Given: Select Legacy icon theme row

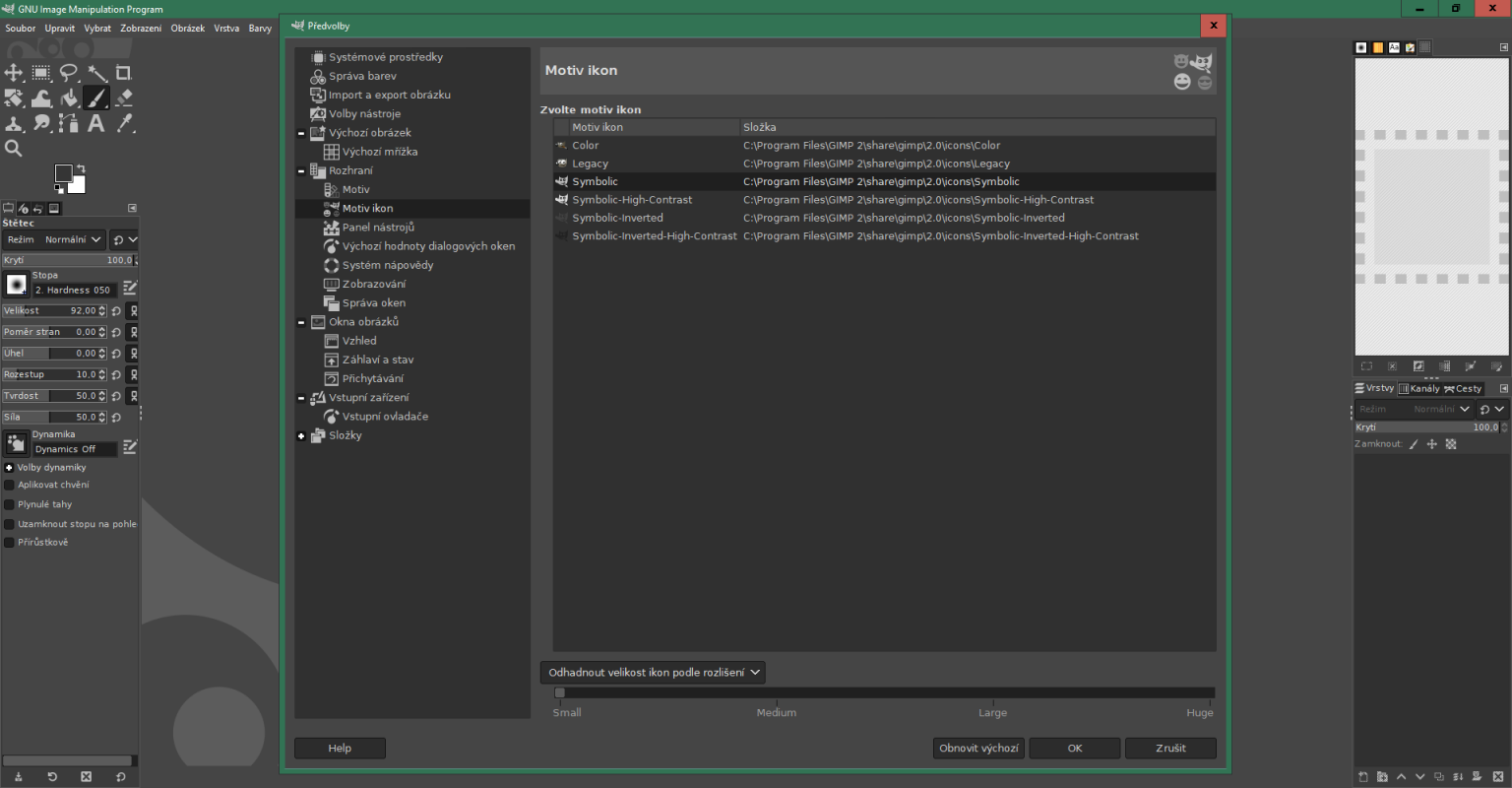Looking at the screenshot, I should pyautogui.click(x=884, y=164).
